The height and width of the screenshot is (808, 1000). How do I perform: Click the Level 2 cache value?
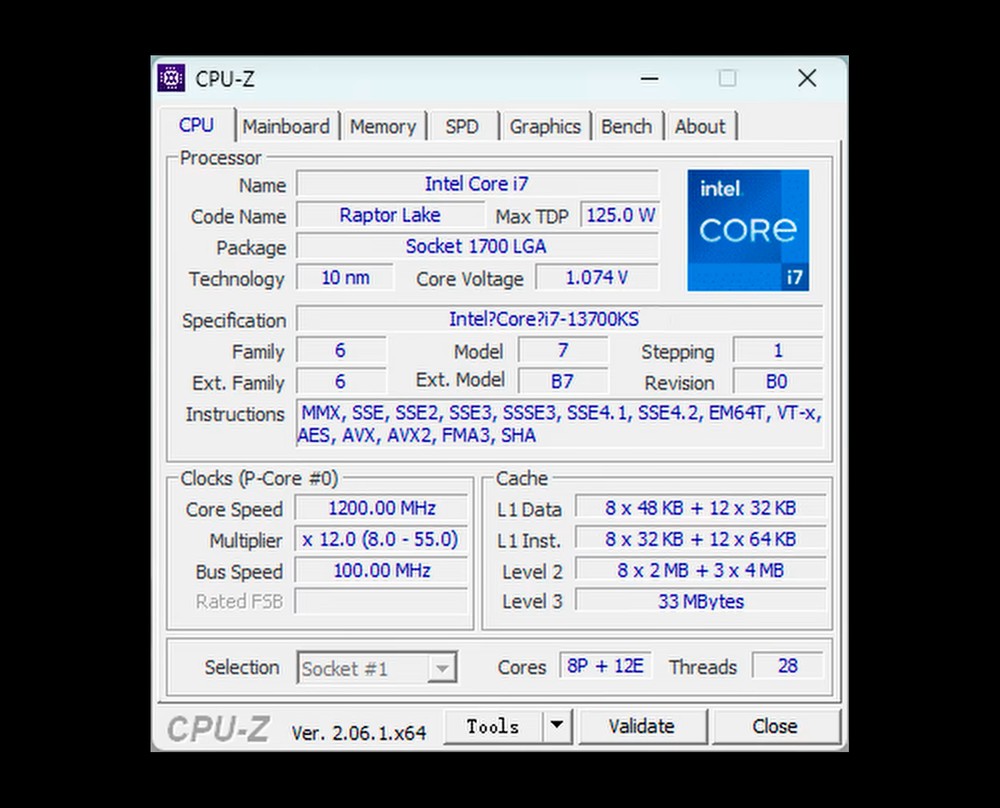coord(700,570)
